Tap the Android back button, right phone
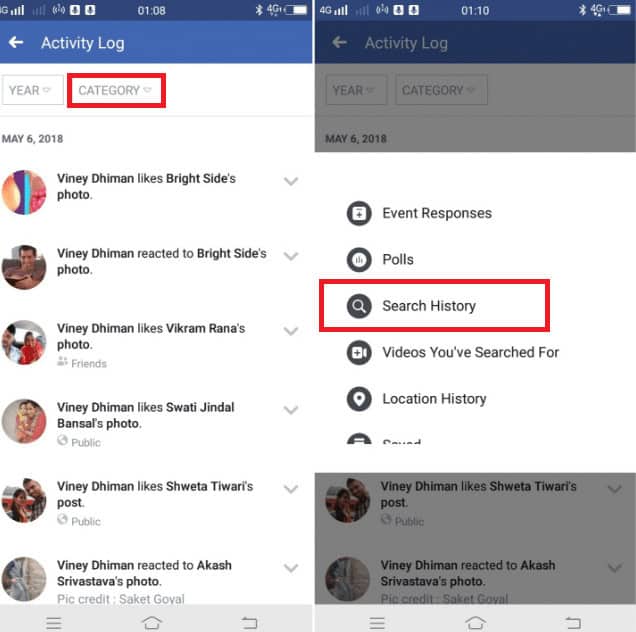Screen dimensions: 636x632 (x=573, y=622)
